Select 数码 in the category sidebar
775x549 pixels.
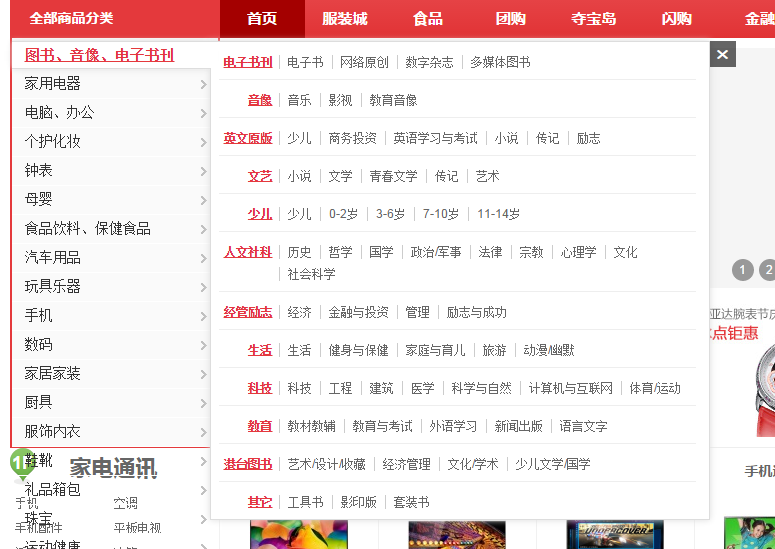39,344
